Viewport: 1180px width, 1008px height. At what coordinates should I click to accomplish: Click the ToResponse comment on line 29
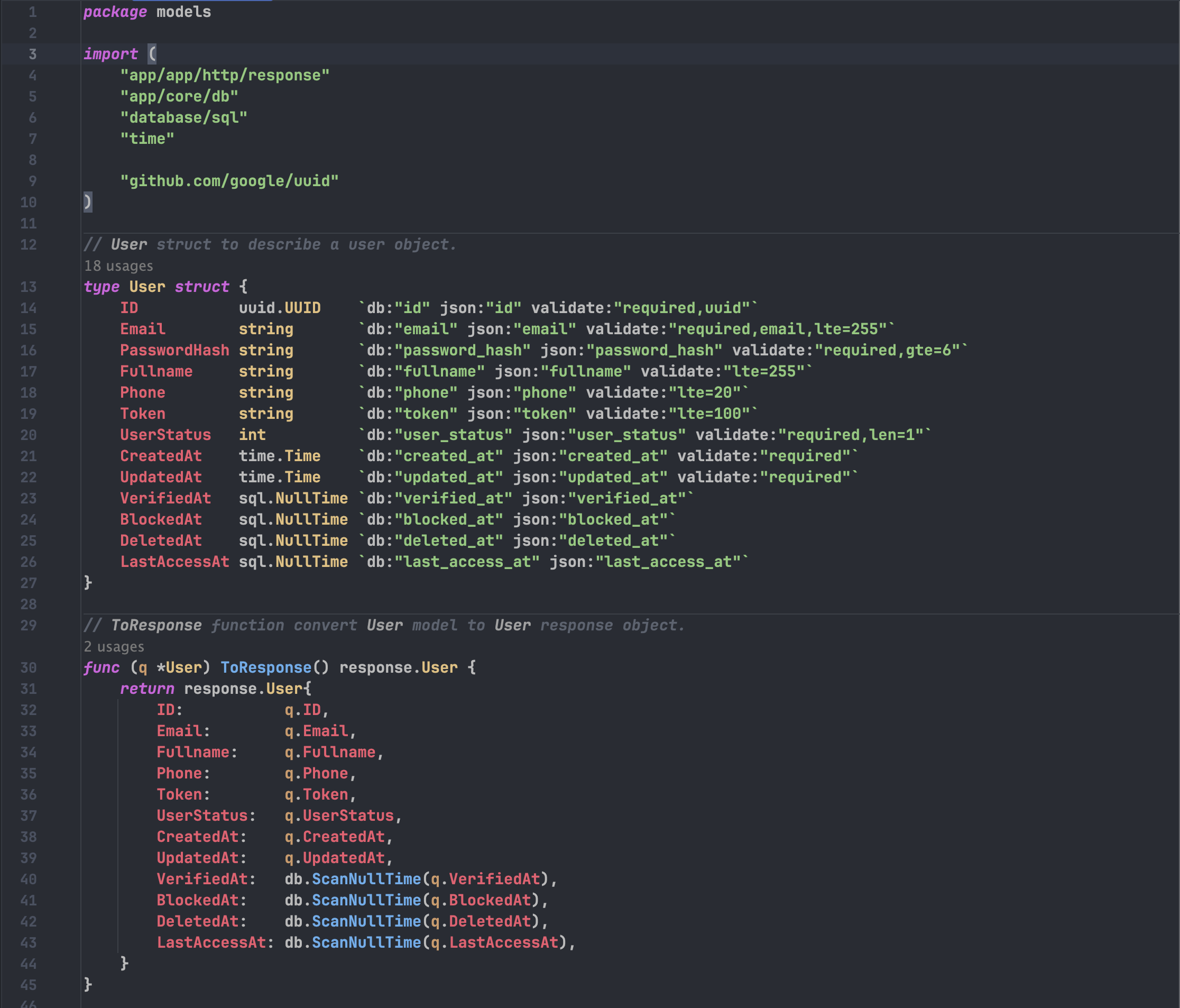[384, 625]
